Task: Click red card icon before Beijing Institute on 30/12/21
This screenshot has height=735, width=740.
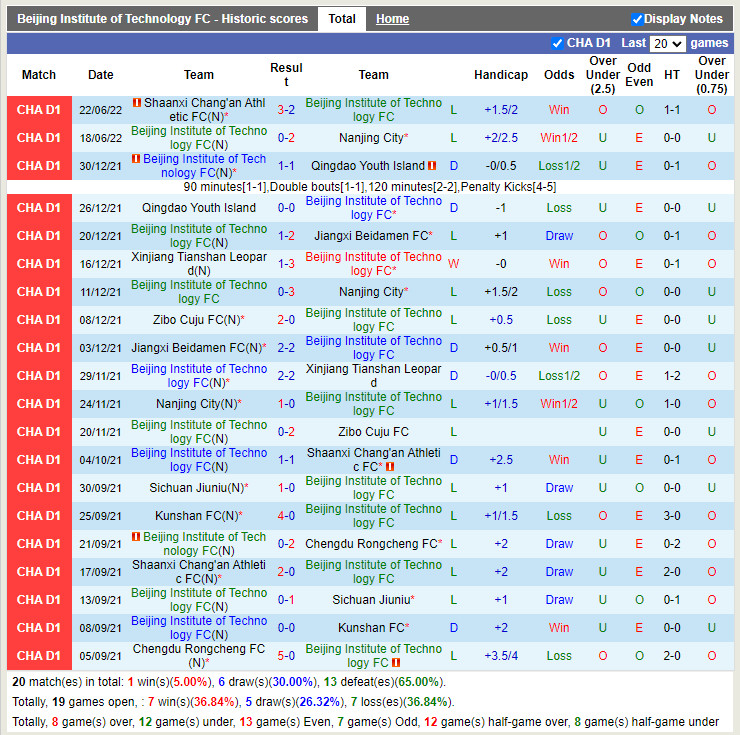Action: [x=136, y=159]
